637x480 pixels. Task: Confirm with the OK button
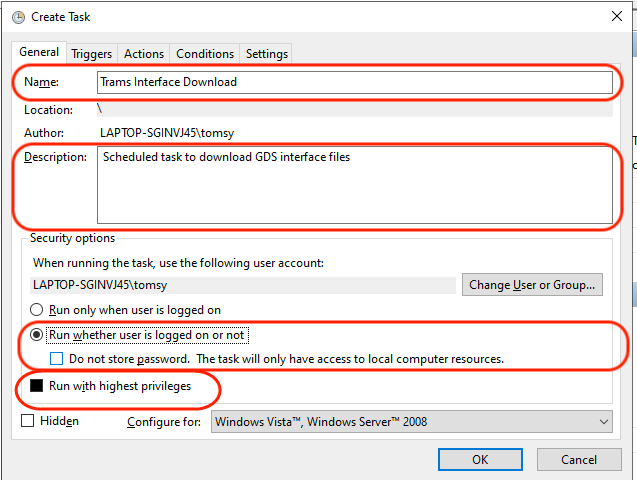click(x=480, y=460)
